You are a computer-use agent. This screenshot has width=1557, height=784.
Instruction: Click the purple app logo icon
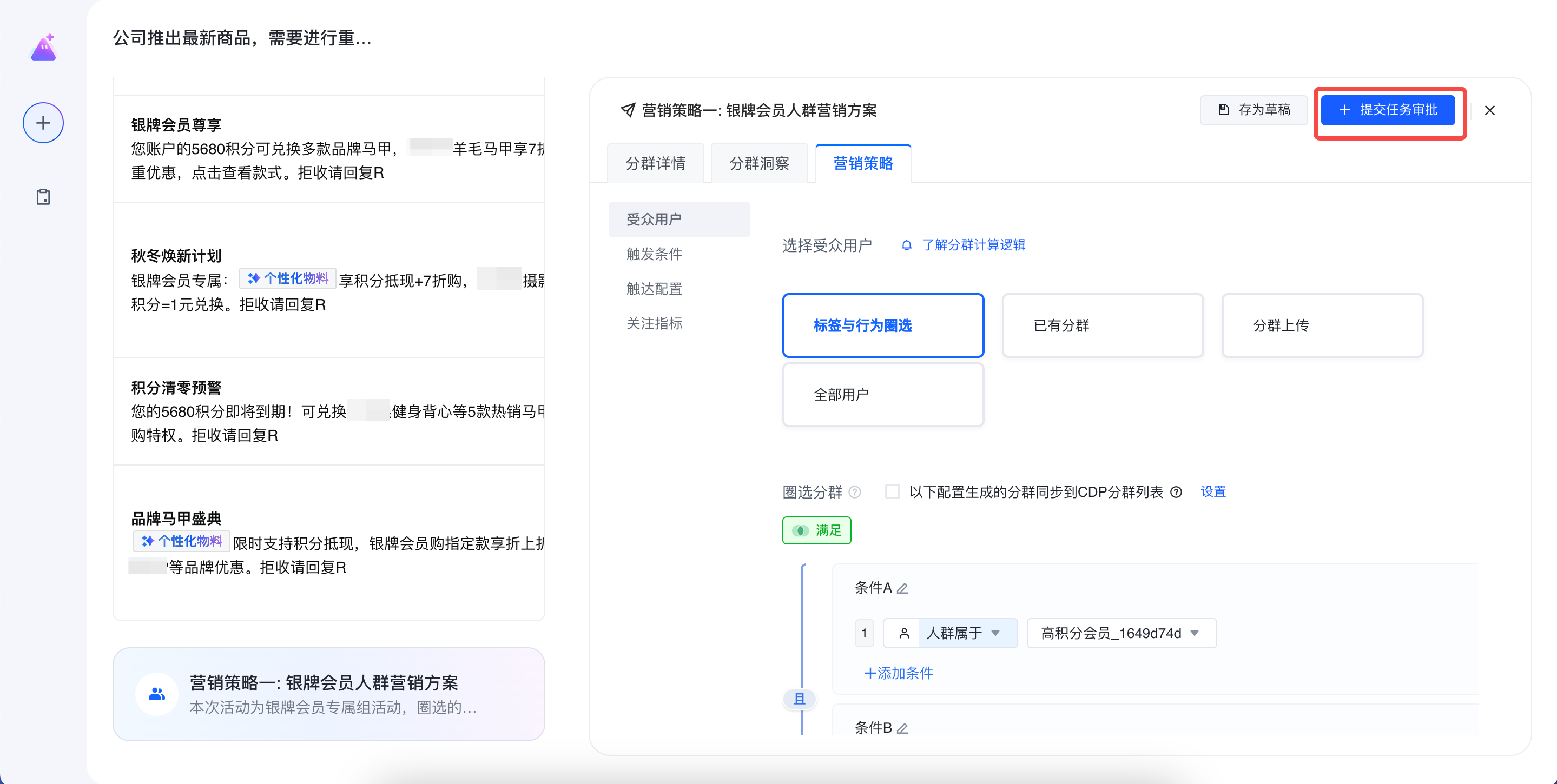(x=43, y=47)
